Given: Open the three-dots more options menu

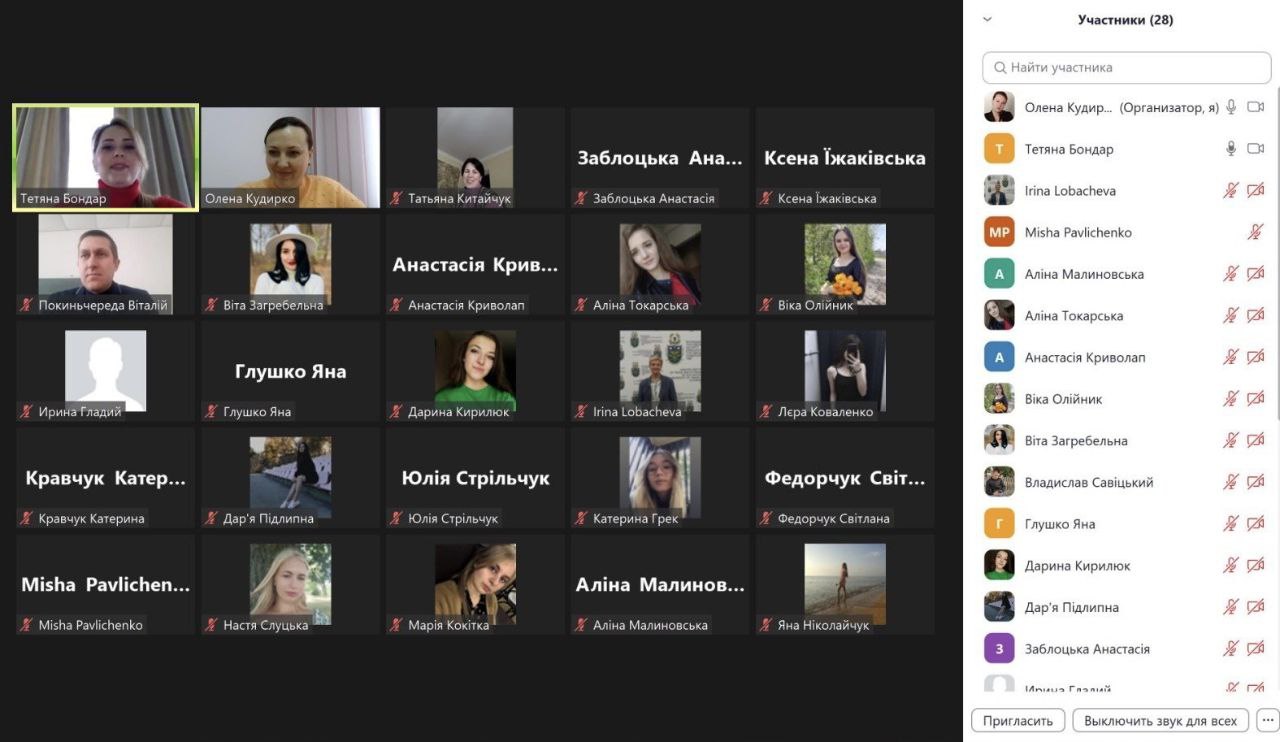Looking at the screenshot, I should 1267,720.
